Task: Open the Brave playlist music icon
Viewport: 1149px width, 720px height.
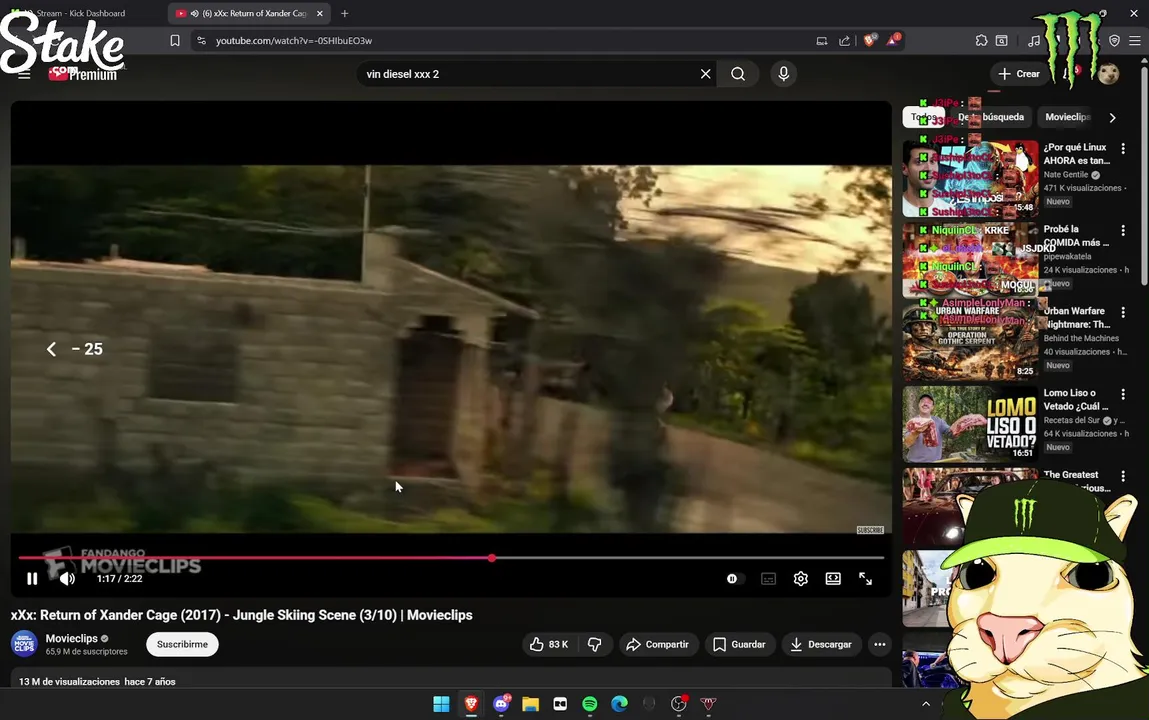Action: pyautogui.click(x=1033, y=41)
